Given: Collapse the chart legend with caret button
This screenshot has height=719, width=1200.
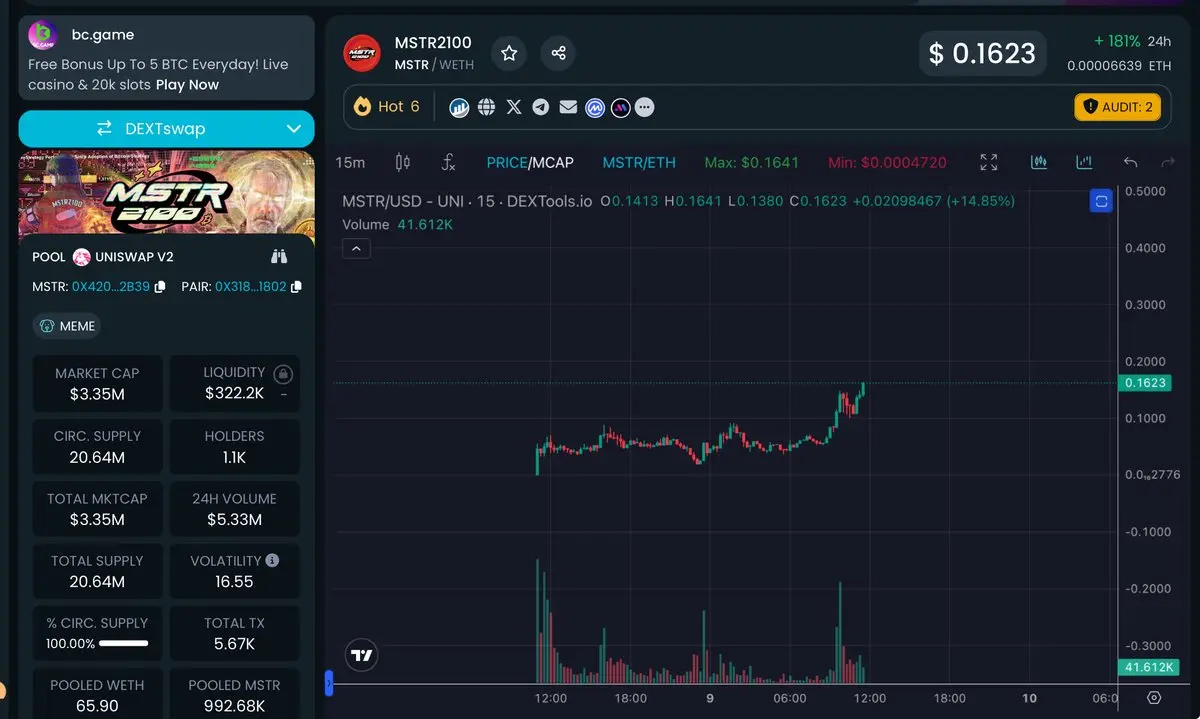Looking at the screenshot, I should (x=356, y=248).
